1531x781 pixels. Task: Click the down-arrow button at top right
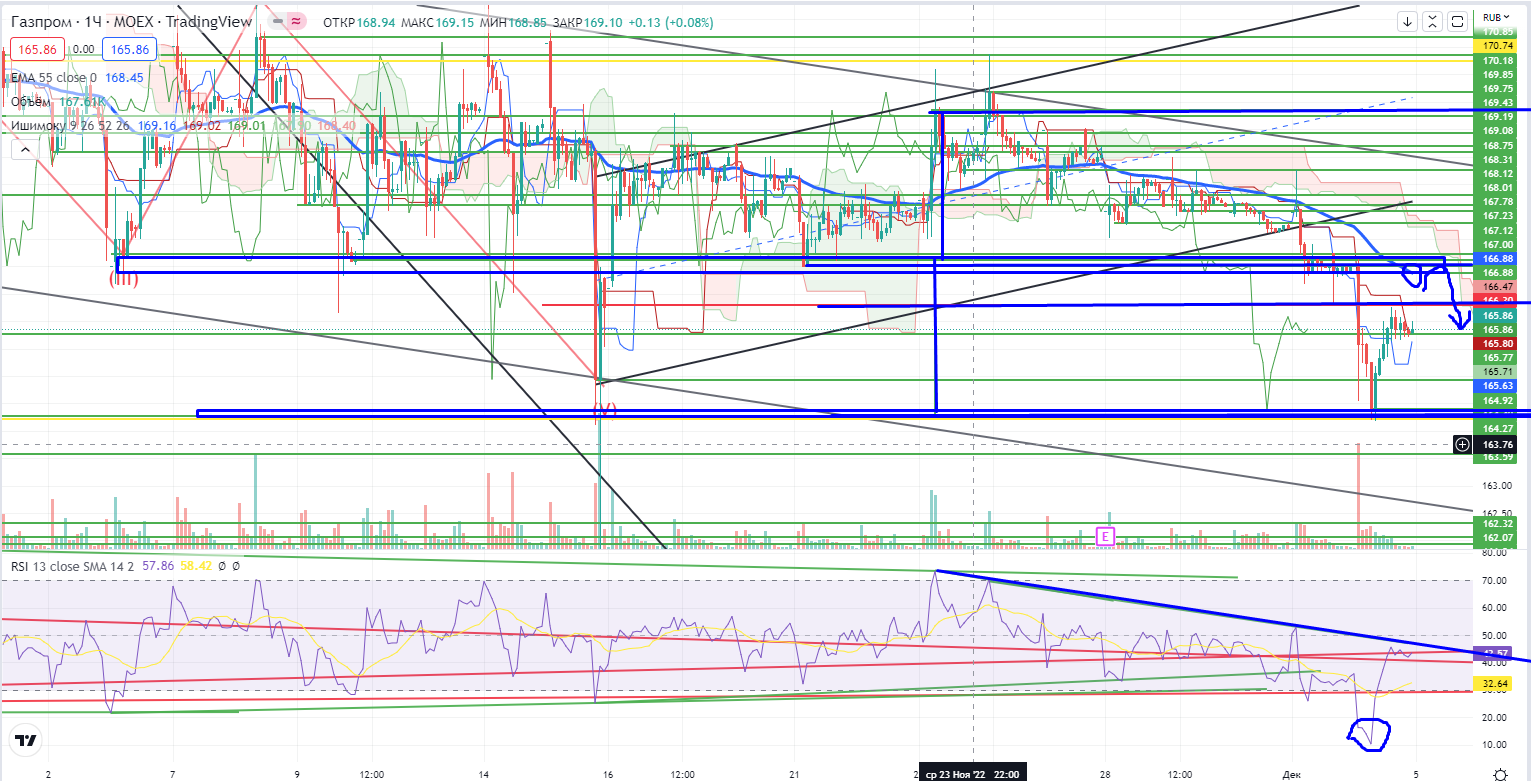[x=1408, y=21]
